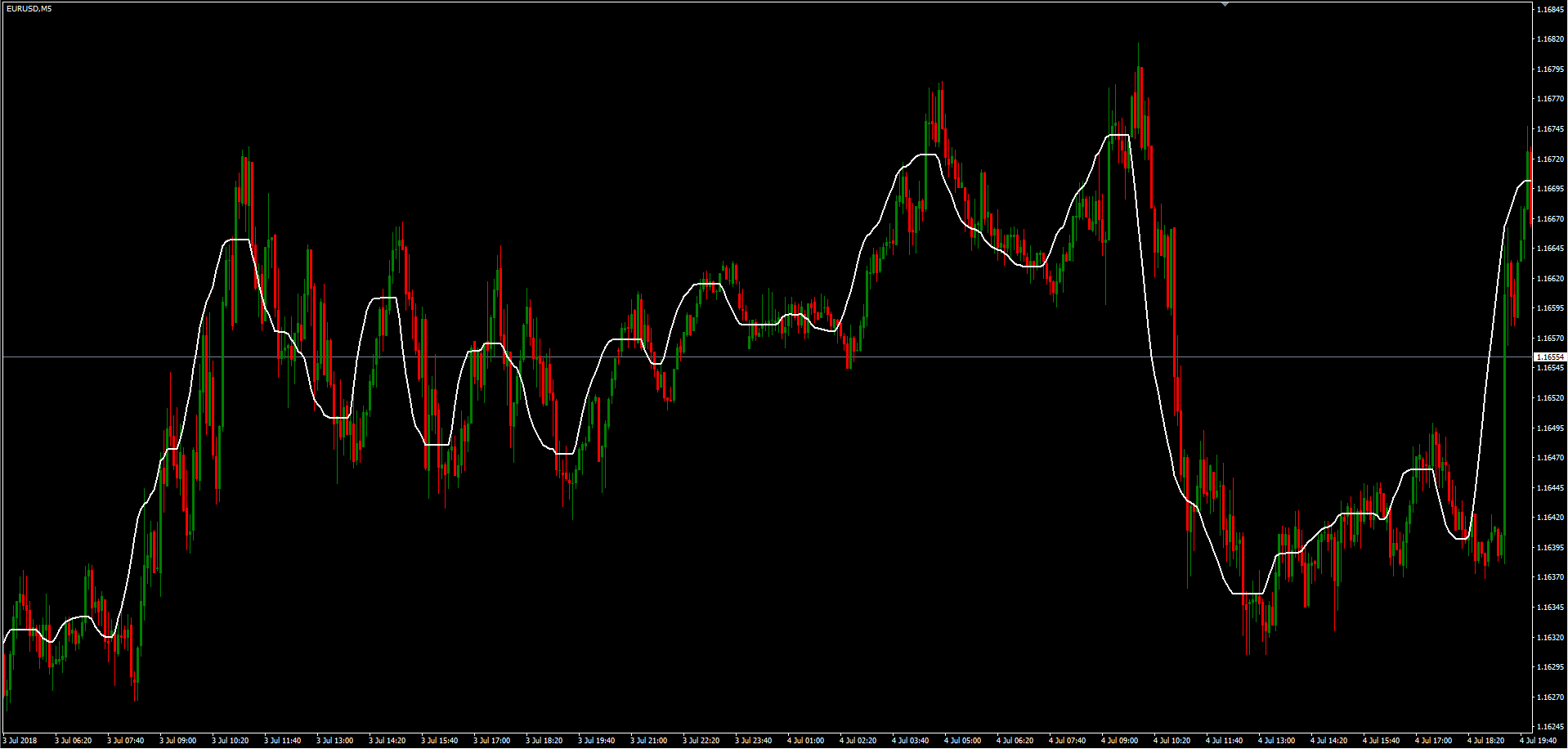1568x749 pixels.
Task: Select the '3 Jul 15:40' time label
Action: click(439, 741)
